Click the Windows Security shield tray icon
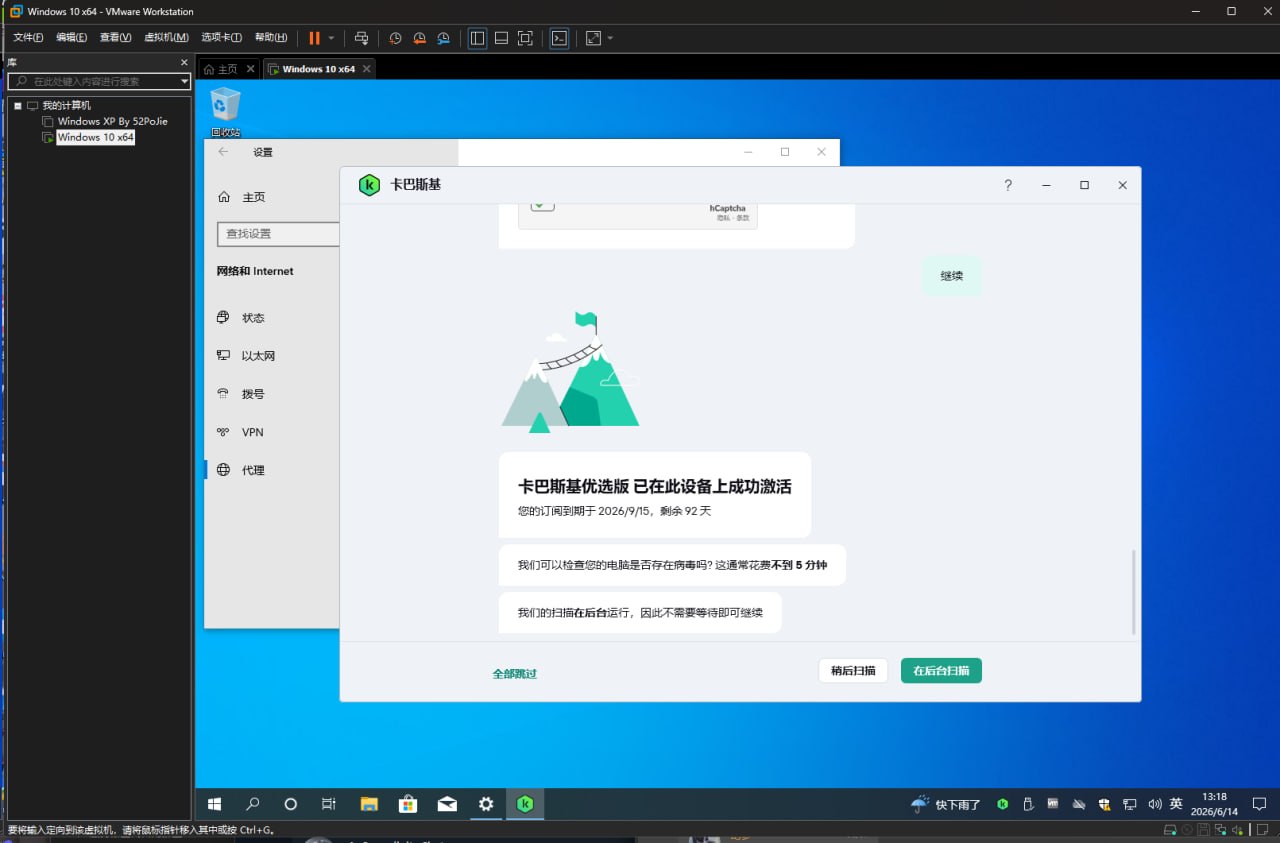Image resolution: width=1280 pixels, height=843 pixels. click(x=1104, y=804)
